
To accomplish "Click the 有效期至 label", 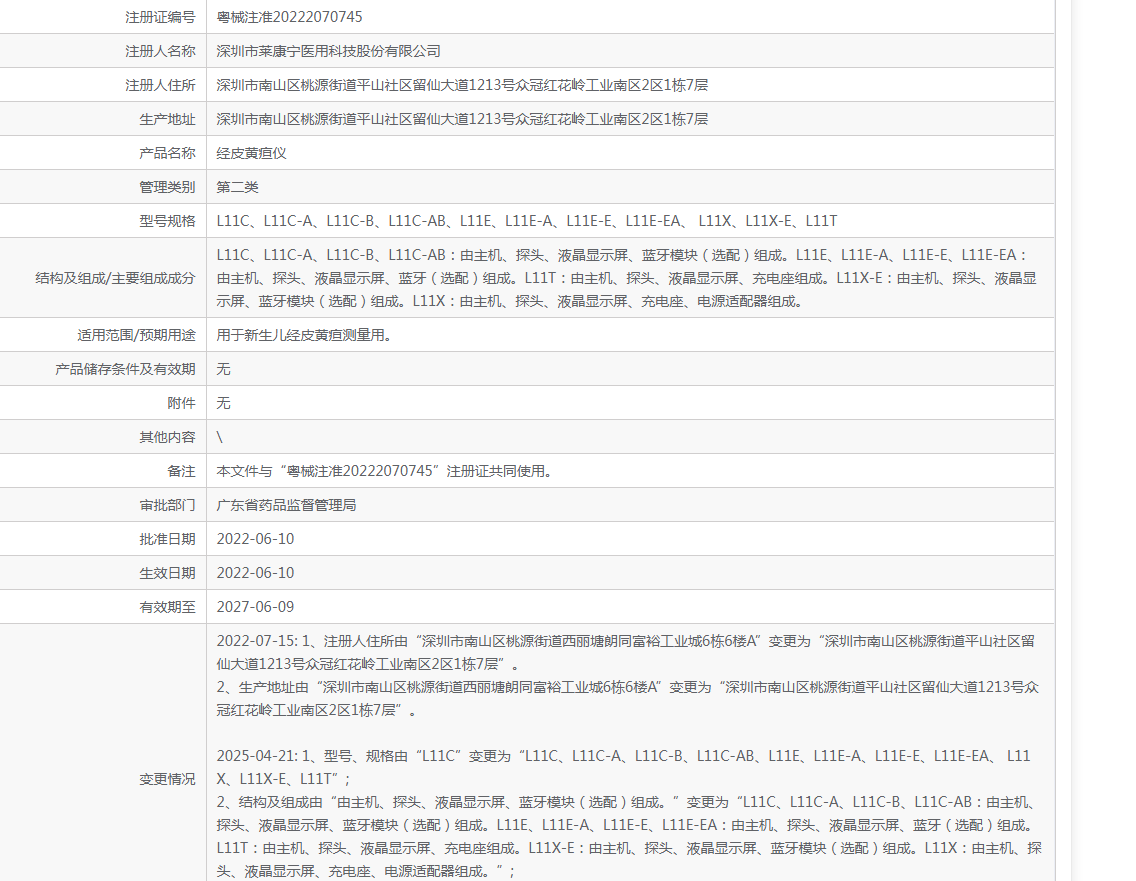I will click(x=167, y=607).
